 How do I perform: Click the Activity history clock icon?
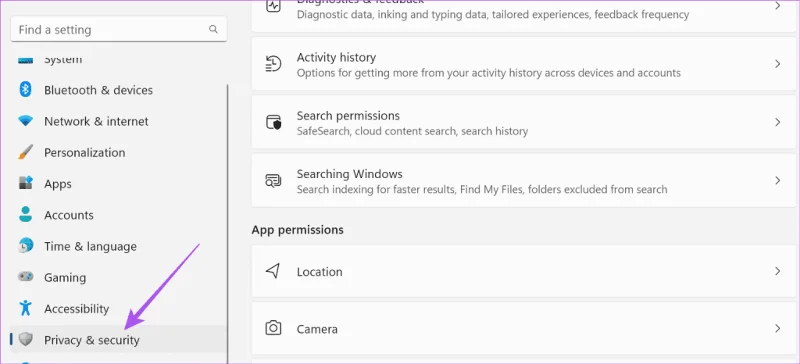273,64
